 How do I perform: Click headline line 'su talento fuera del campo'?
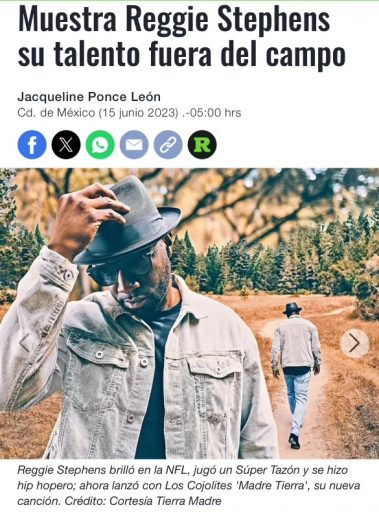tap(182, 53)
